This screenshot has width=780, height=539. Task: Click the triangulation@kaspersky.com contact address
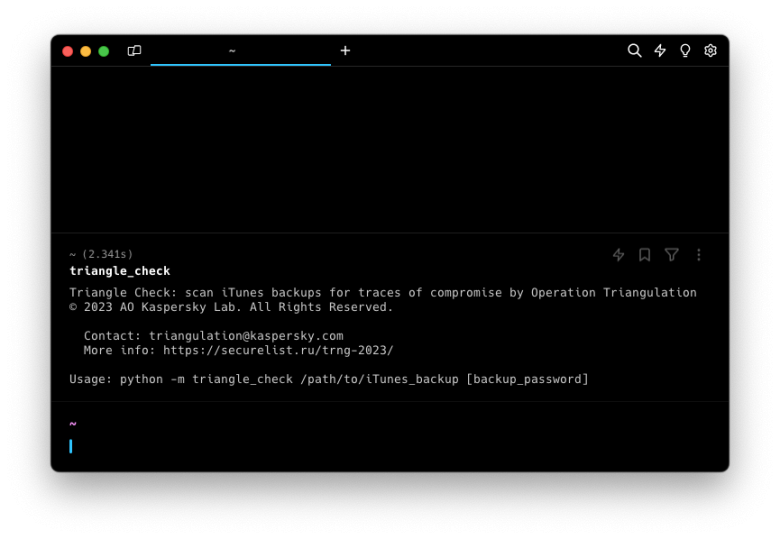246,336
